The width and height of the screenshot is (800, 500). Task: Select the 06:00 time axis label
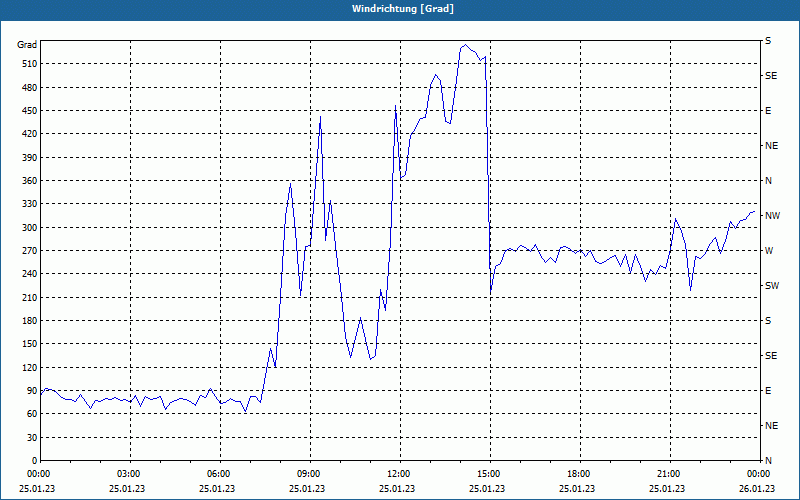coord(217,473)
